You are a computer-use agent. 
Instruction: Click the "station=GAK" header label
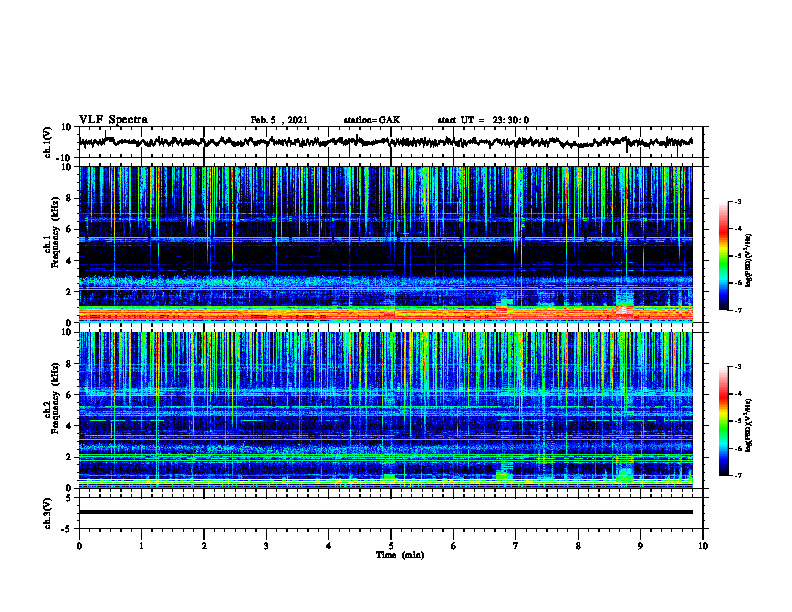click(372, 120)
